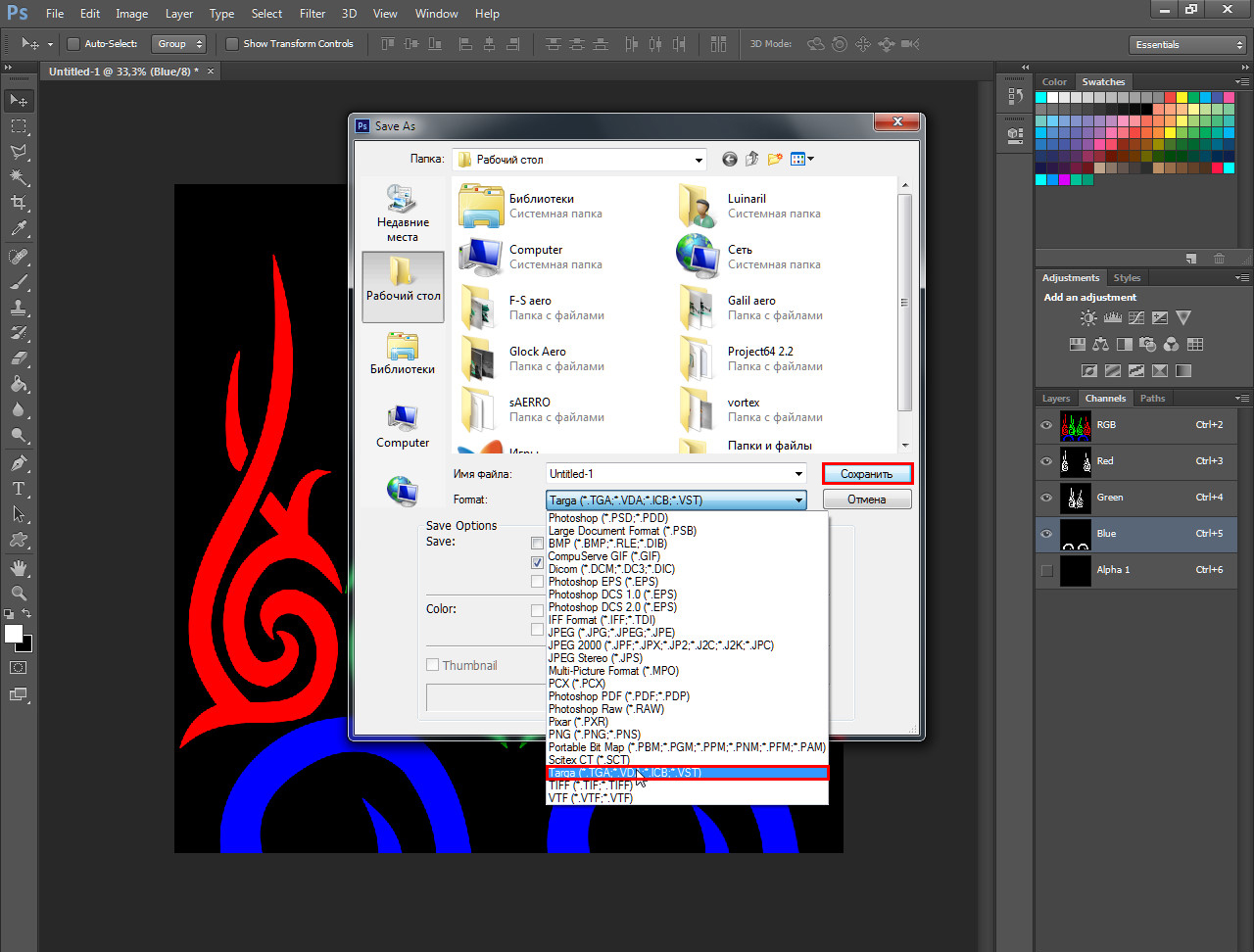This screenshot has height=952, width=1254.
Task: Select the Horizontal Type tool
Action: click(19, 488)
